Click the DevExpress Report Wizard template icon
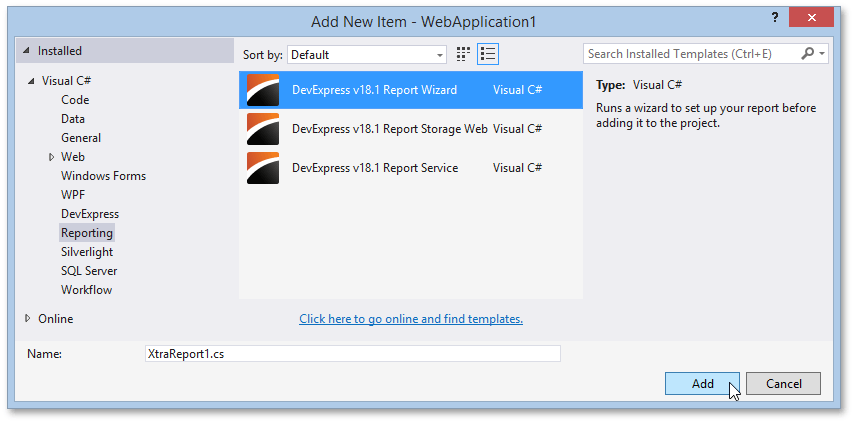The height and width of the screenshot is (423, 854). point(263,90)
